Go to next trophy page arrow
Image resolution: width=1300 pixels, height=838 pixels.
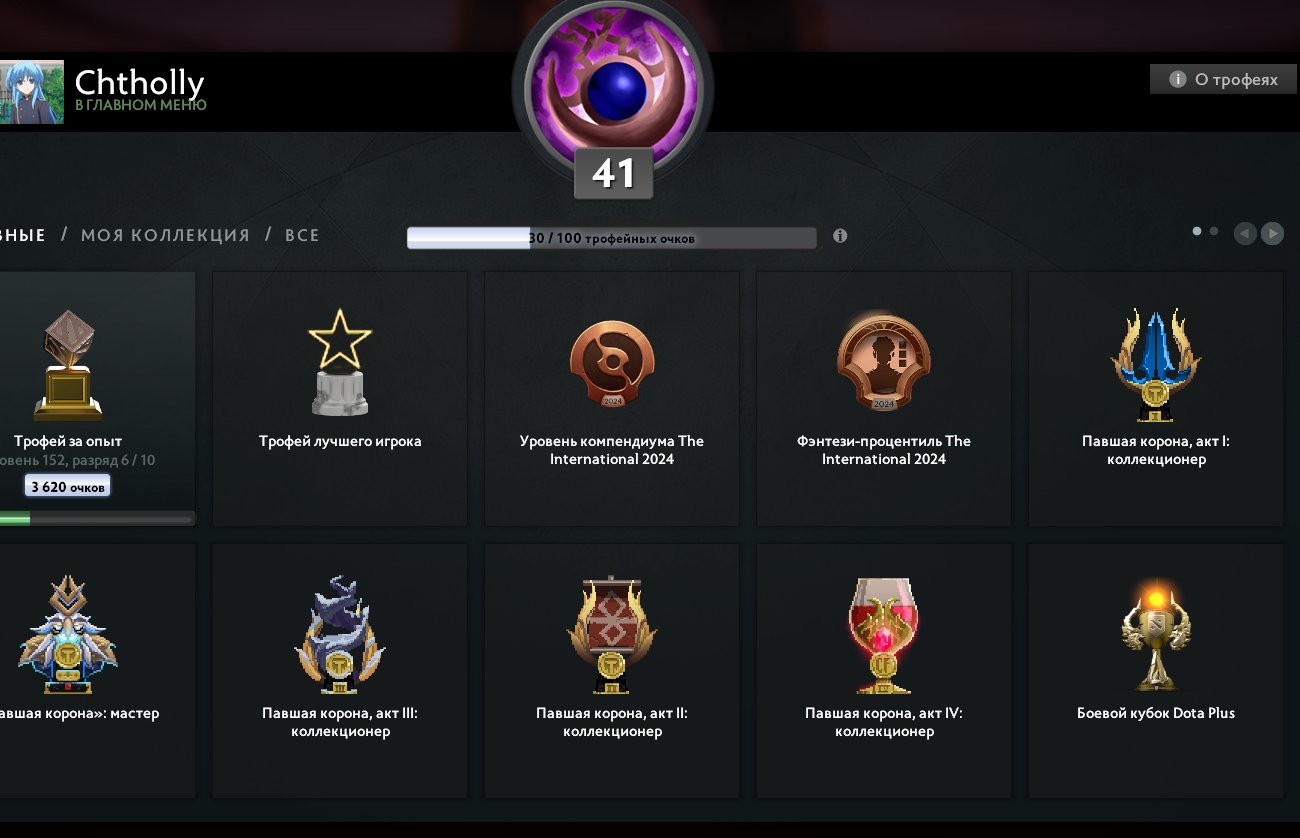tap(1272, 233)
